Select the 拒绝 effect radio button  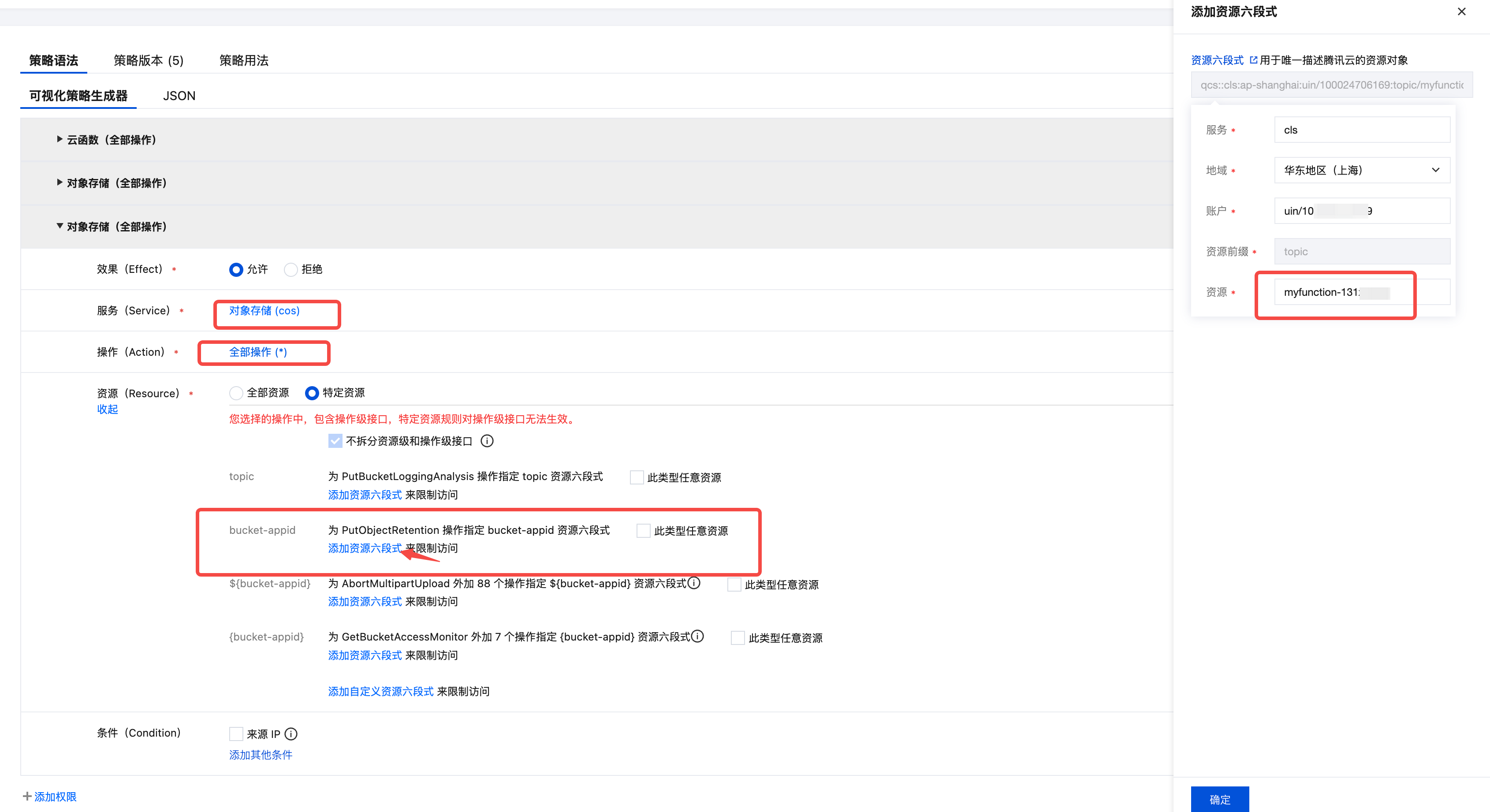291,269
